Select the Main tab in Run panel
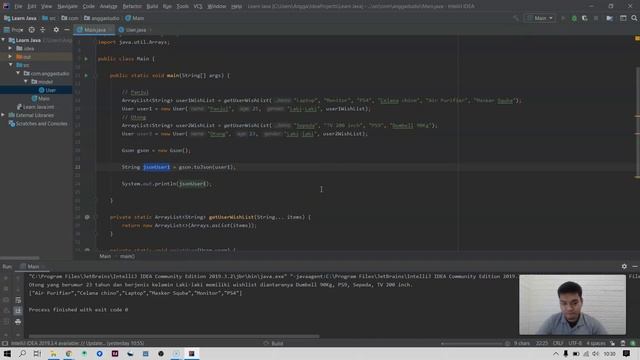This screenshot has width=640, height=360. [x=31, y=267]
